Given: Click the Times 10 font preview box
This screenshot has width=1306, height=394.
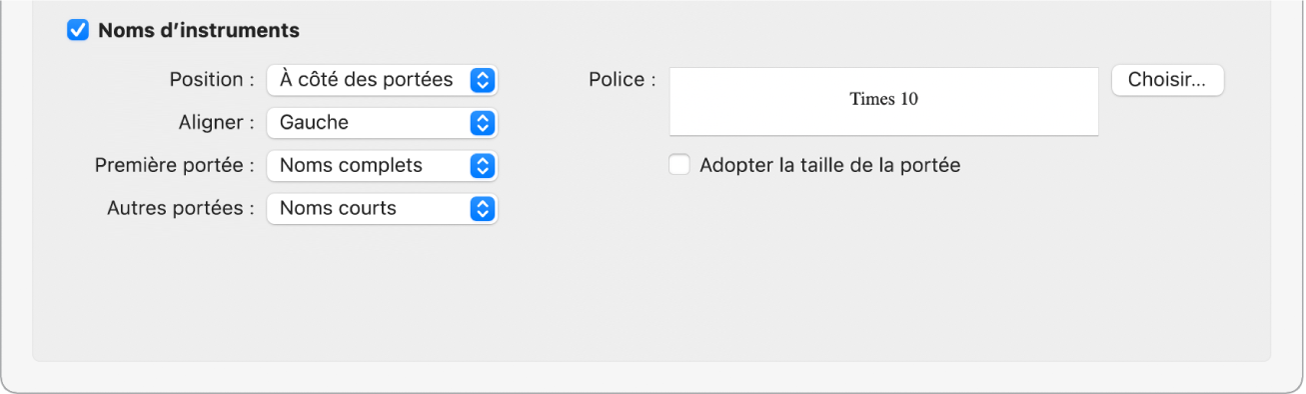Looking at the screenshot, I should coord(884,101).
